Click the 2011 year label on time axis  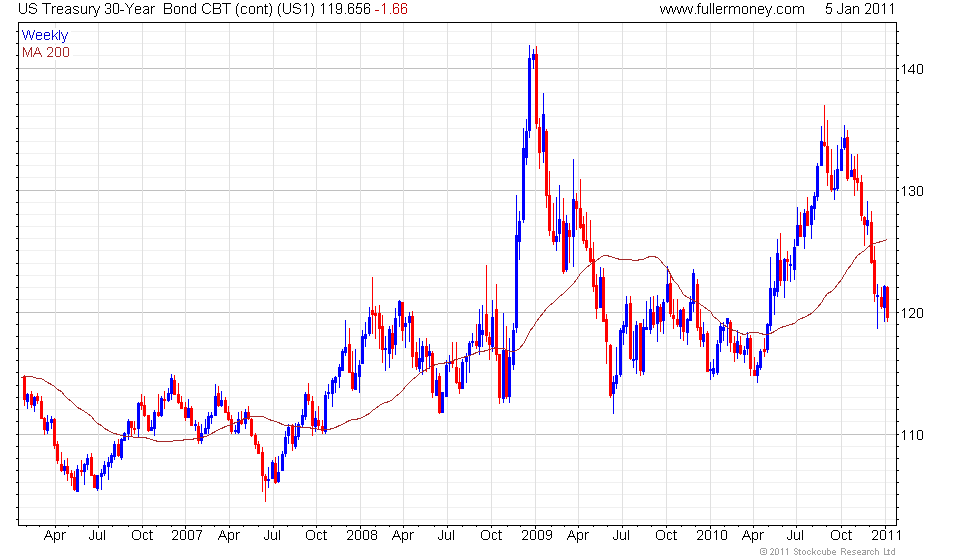[886, 536]
